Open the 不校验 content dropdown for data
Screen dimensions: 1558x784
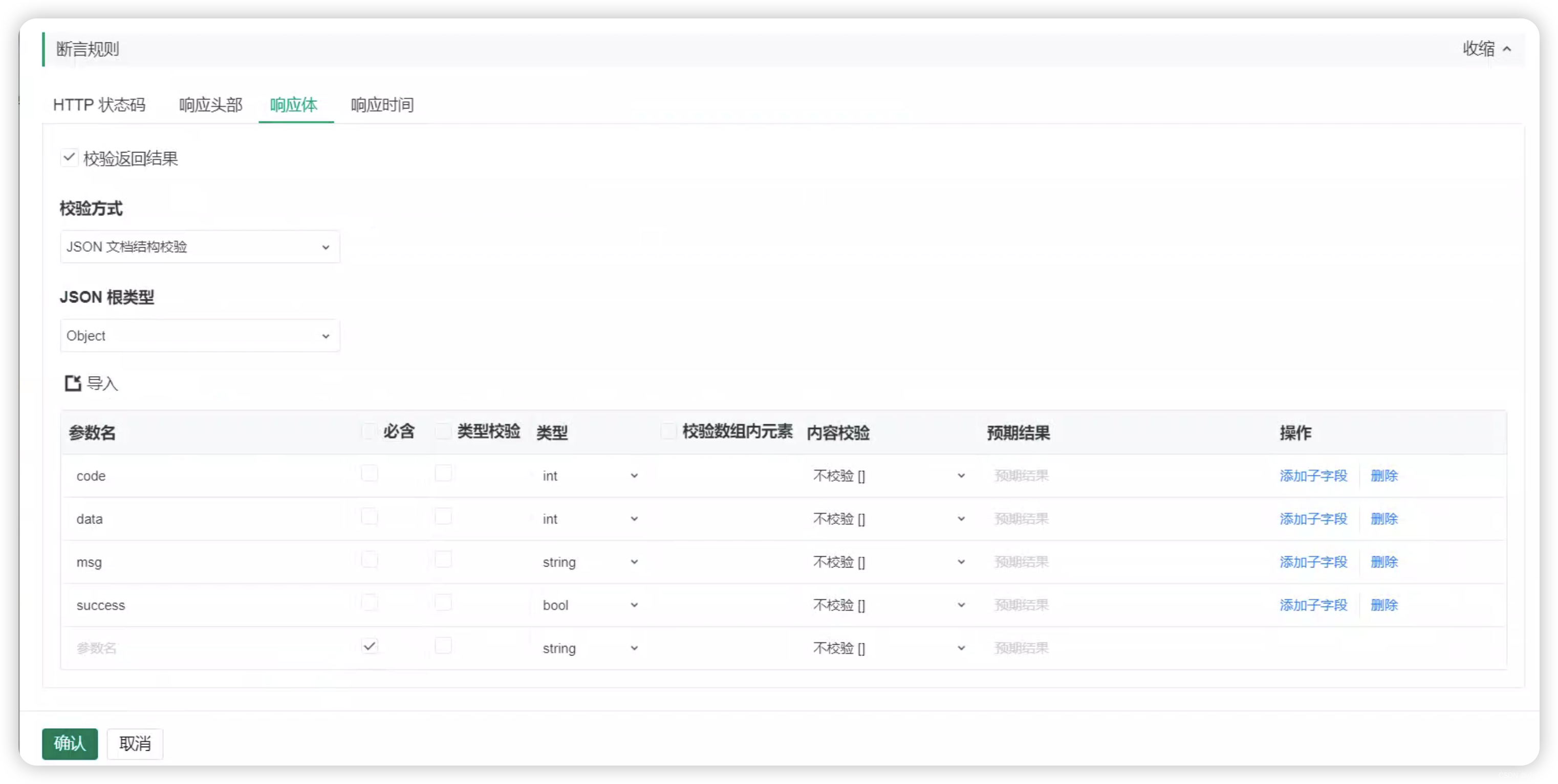(x=888, y=519)
